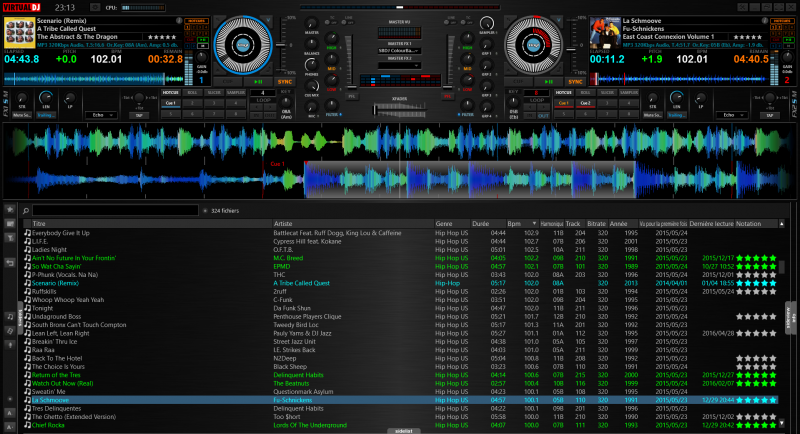This screenshot has width=800, height=434.
Task: Click the PHONES volume knob
Action: pyautogui.click(x=311, y=65)
